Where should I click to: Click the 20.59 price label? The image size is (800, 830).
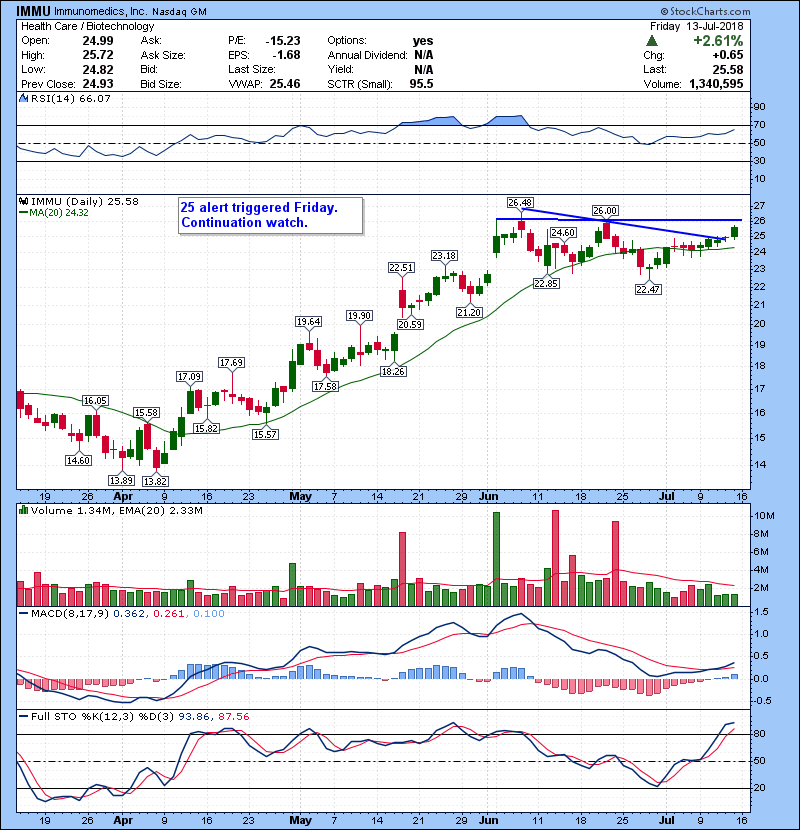click(x=410, y=324)
